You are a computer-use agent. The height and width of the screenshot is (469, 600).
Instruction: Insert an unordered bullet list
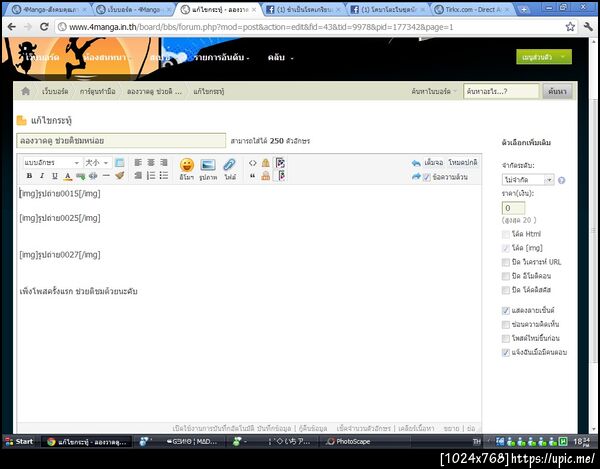point(164,176)
